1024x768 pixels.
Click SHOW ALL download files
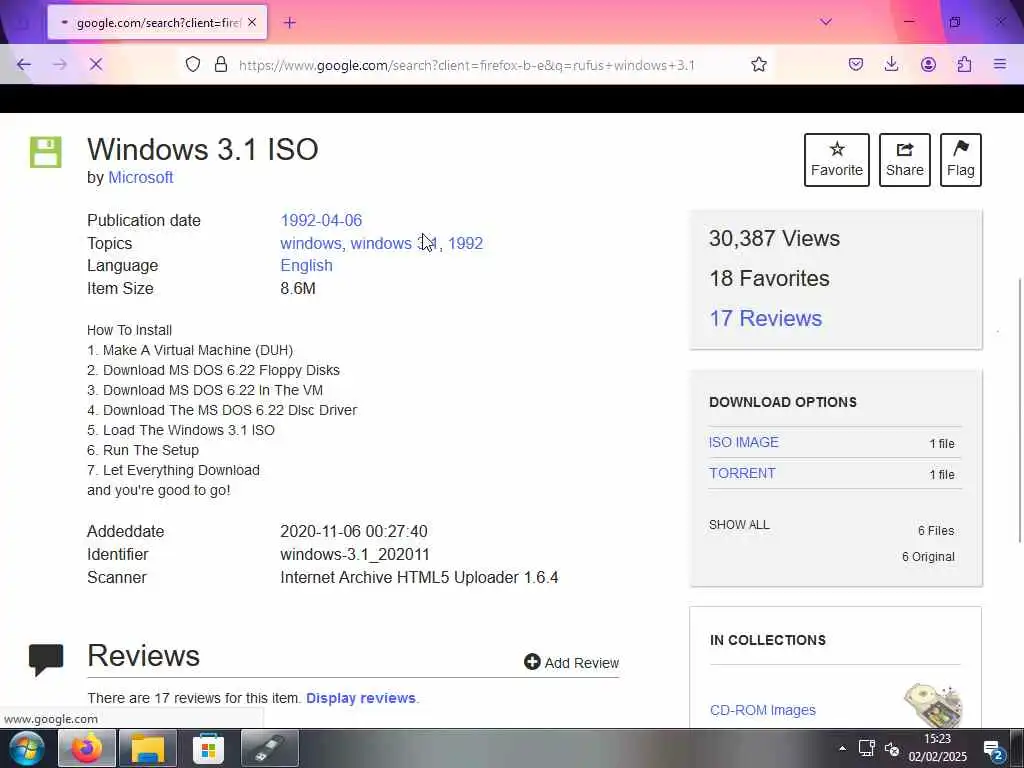[739, 525]
